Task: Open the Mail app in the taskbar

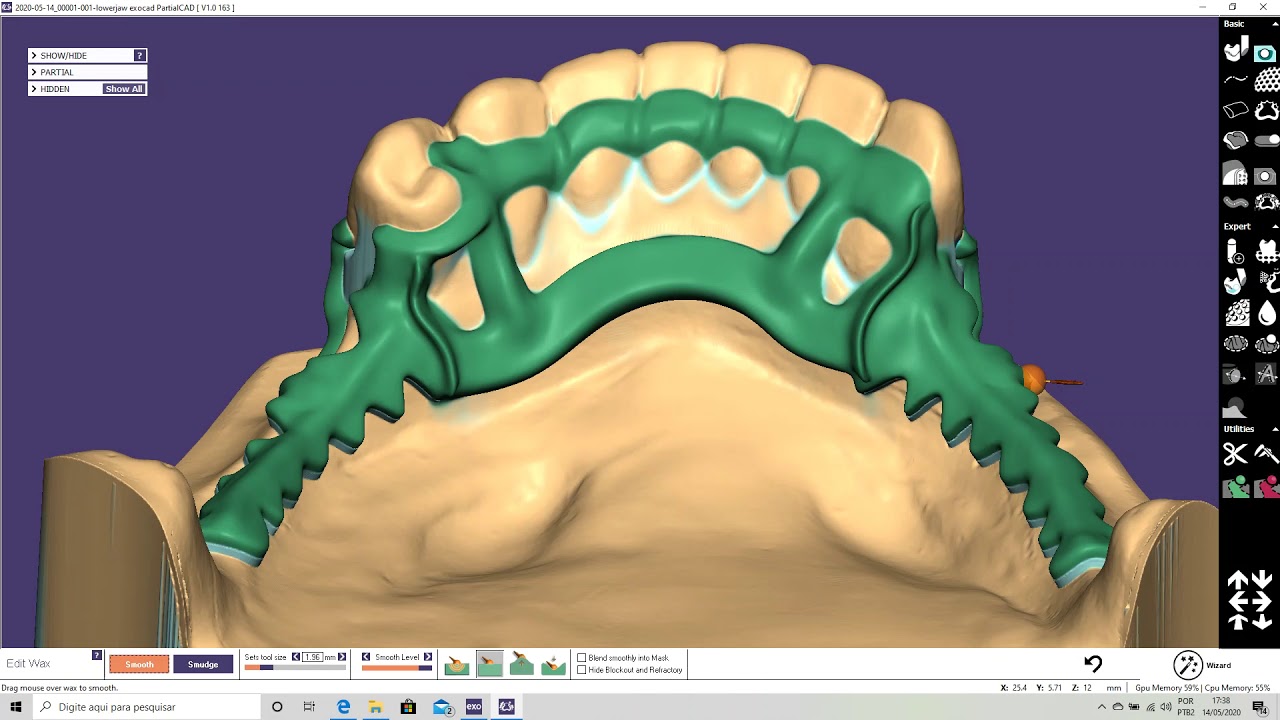Action: pyautogui.click(x=441, y=707)
